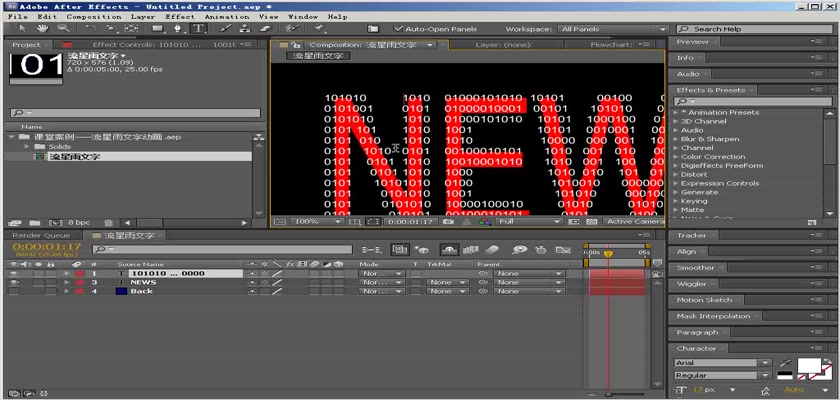Show the Back layer visibility box
The height and width of the screenshot is (400, 840).
pyautogui.click(x=14, y=291)
